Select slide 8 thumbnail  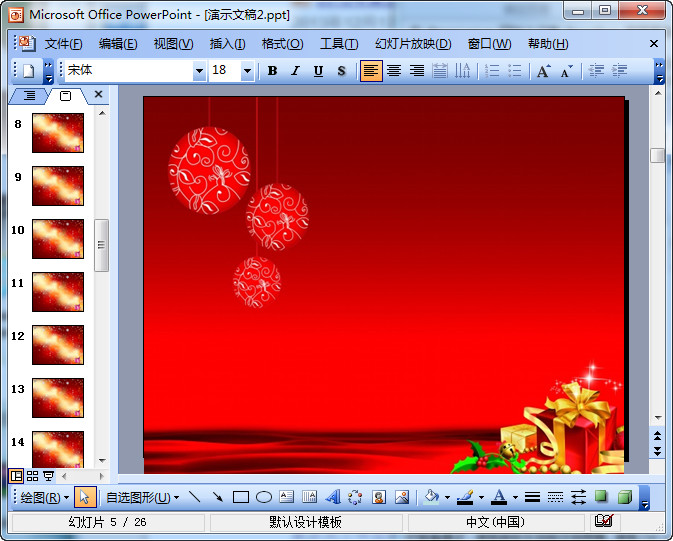[x=58, y=133]
